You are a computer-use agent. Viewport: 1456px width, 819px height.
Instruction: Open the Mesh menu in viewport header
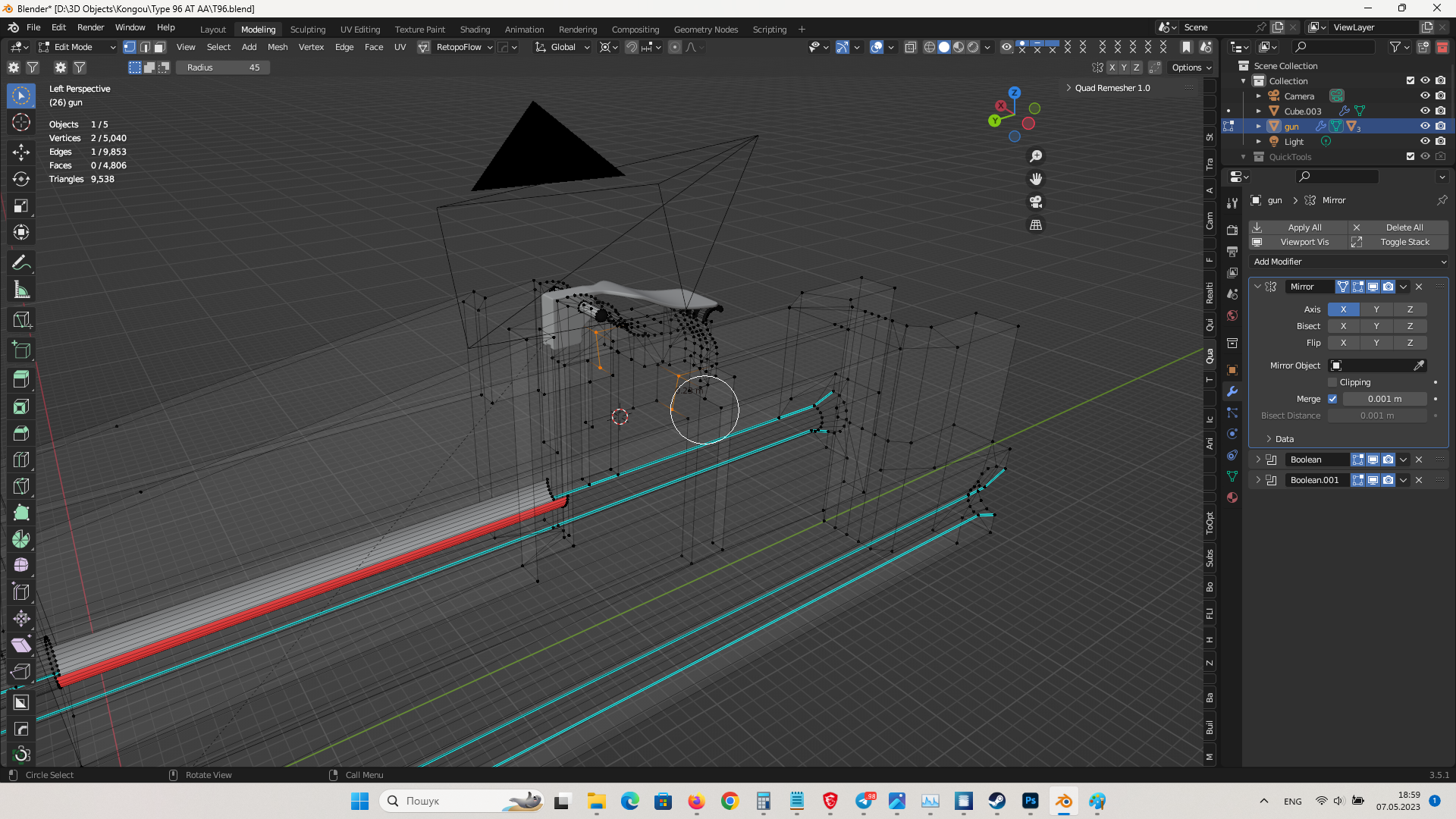(x=278, y=47)
